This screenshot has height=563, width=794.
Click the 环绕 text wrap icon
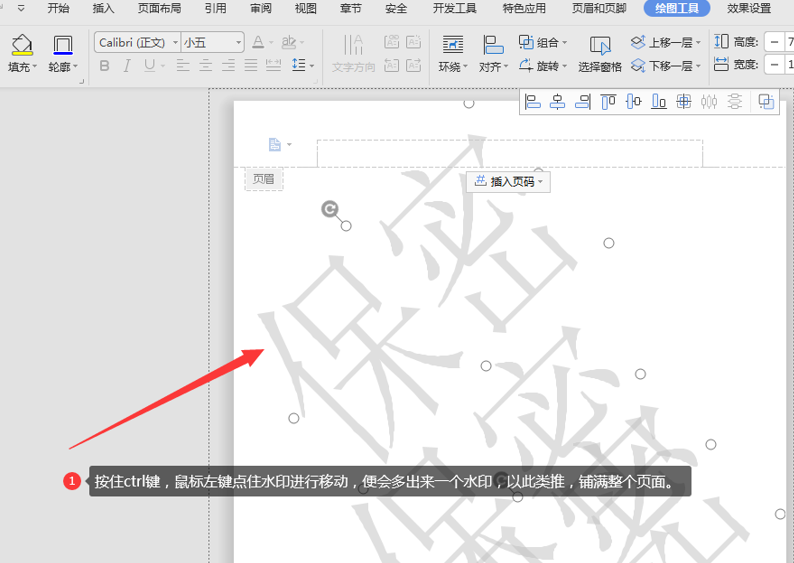[x=453, y=45]
